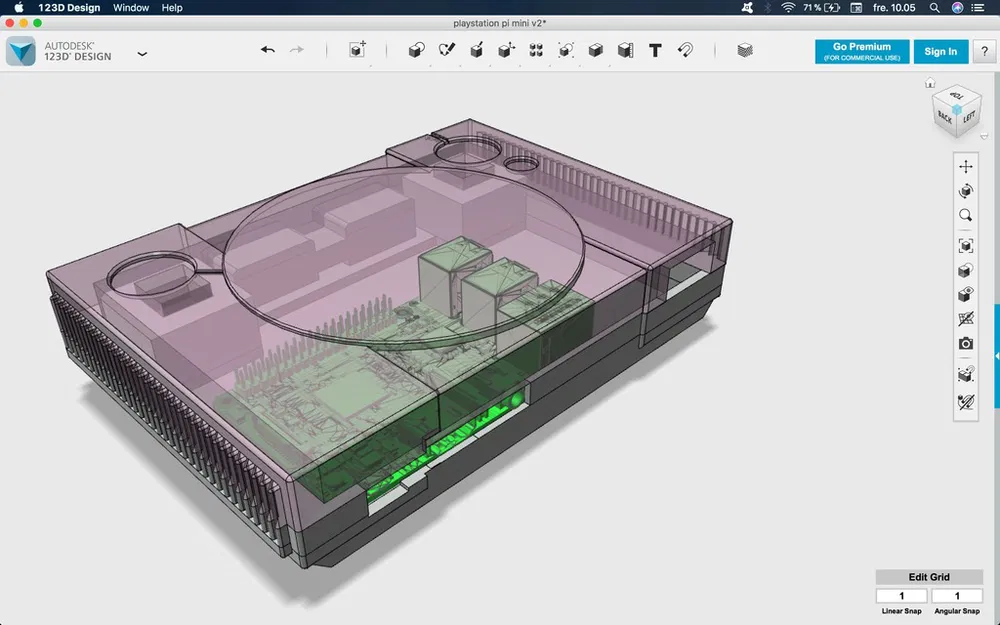Click the Undo arrow
The image size is (1000, 625).
tap(268, 47)
